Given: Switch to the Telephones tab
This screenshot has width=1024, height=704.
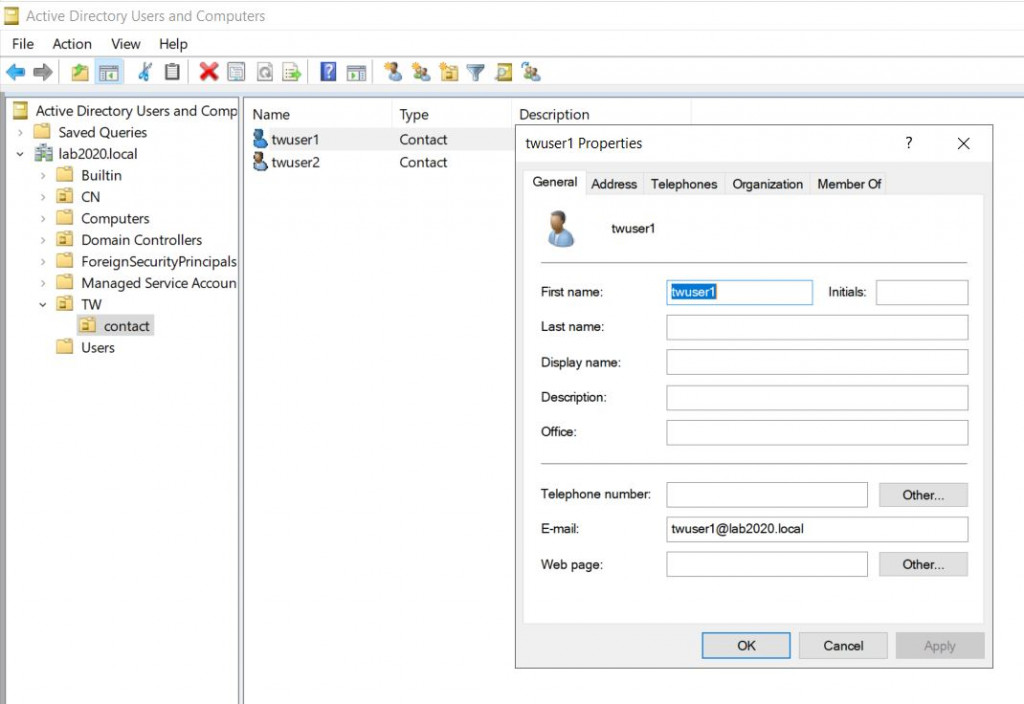Looking at the screenshot, I should click(x=684, y=184).
